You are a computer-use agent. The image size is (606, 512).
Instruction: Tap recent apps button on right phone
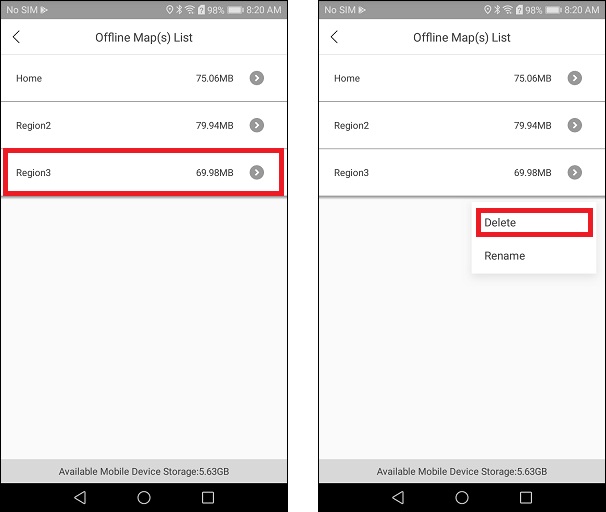[526, 497]
